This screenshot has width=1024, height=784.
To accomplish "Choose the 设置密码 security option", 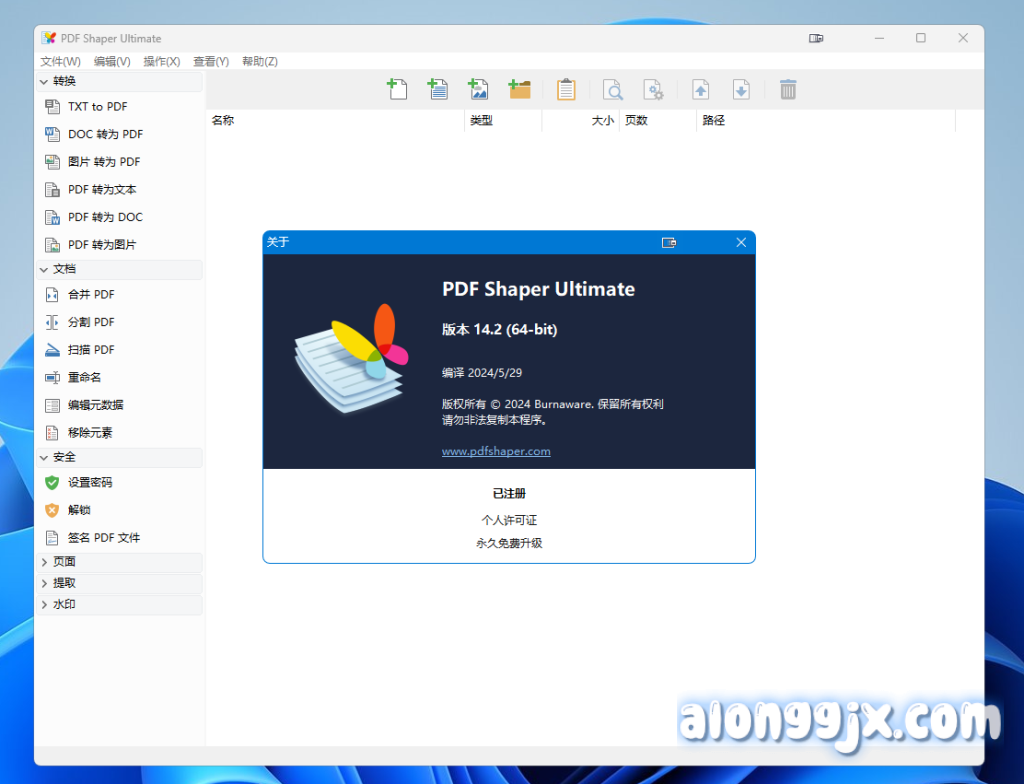I will pyautogui.click(x=90, y=482).
